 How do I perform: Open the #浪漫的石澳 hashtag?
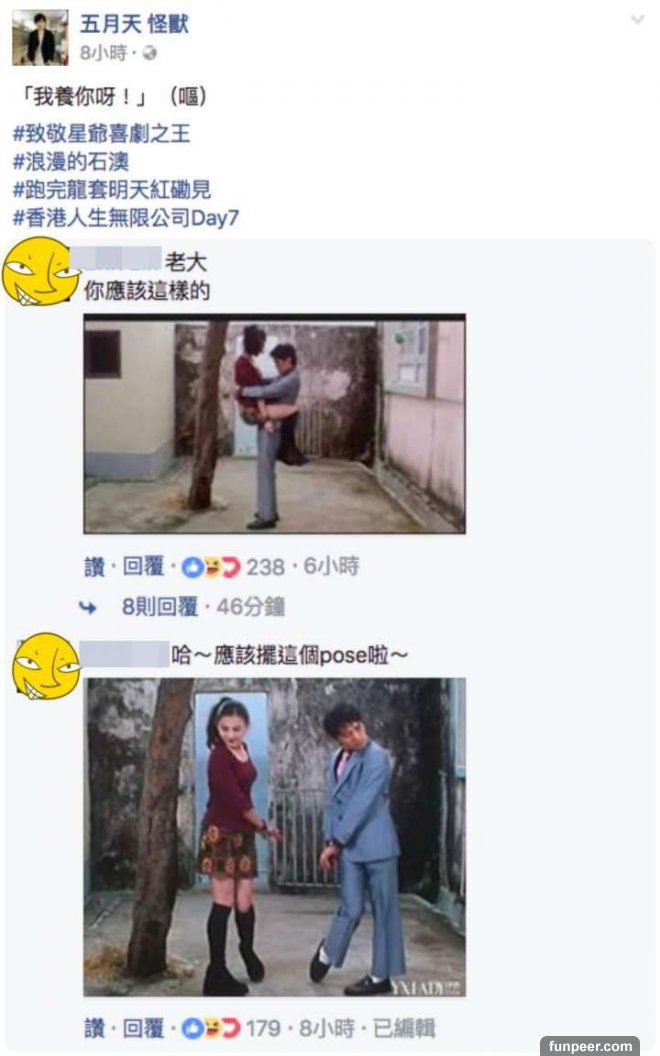tap(71, 162)
